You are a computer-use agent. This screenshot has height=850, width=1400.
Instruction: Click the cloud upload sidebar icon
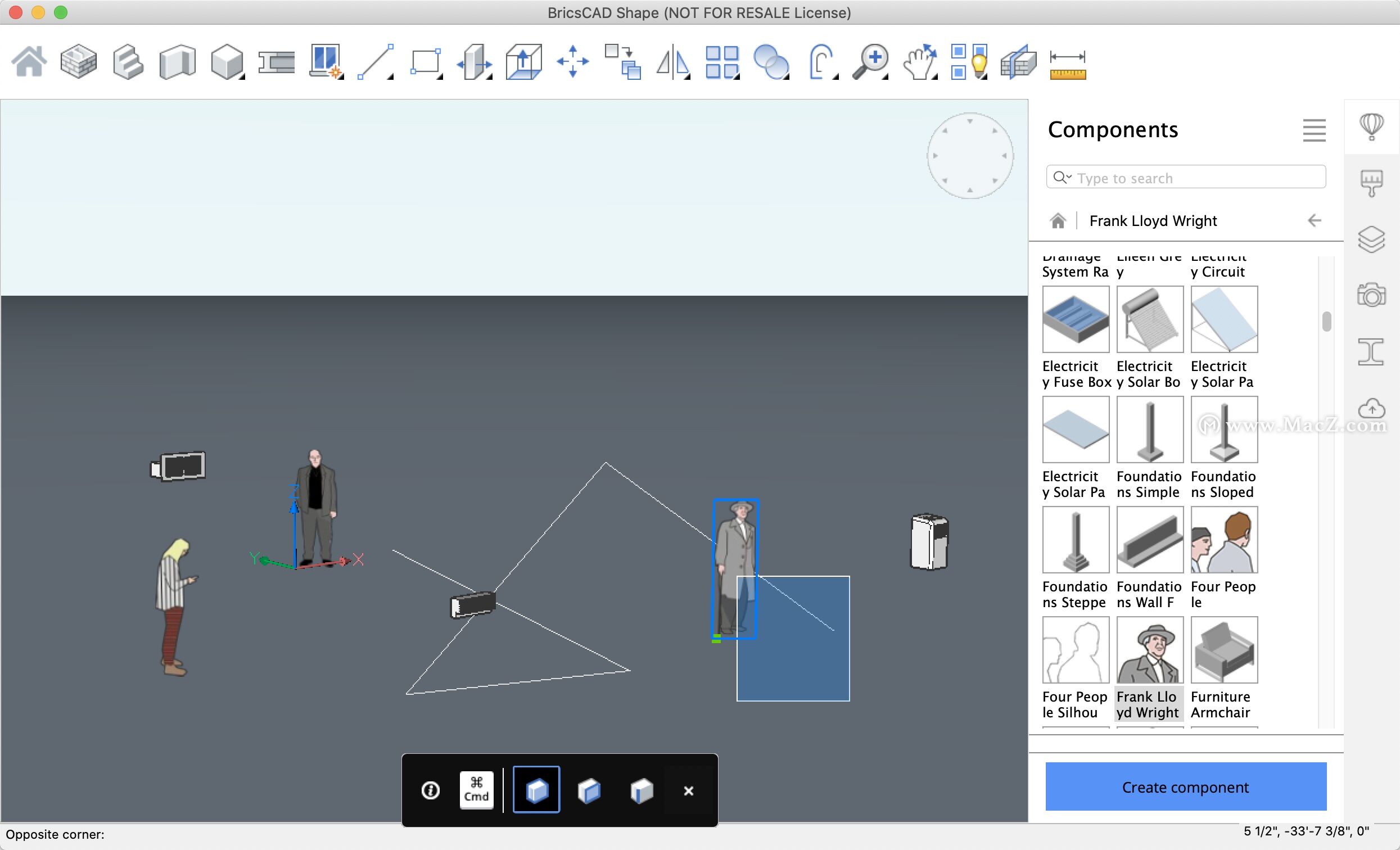1371,408
